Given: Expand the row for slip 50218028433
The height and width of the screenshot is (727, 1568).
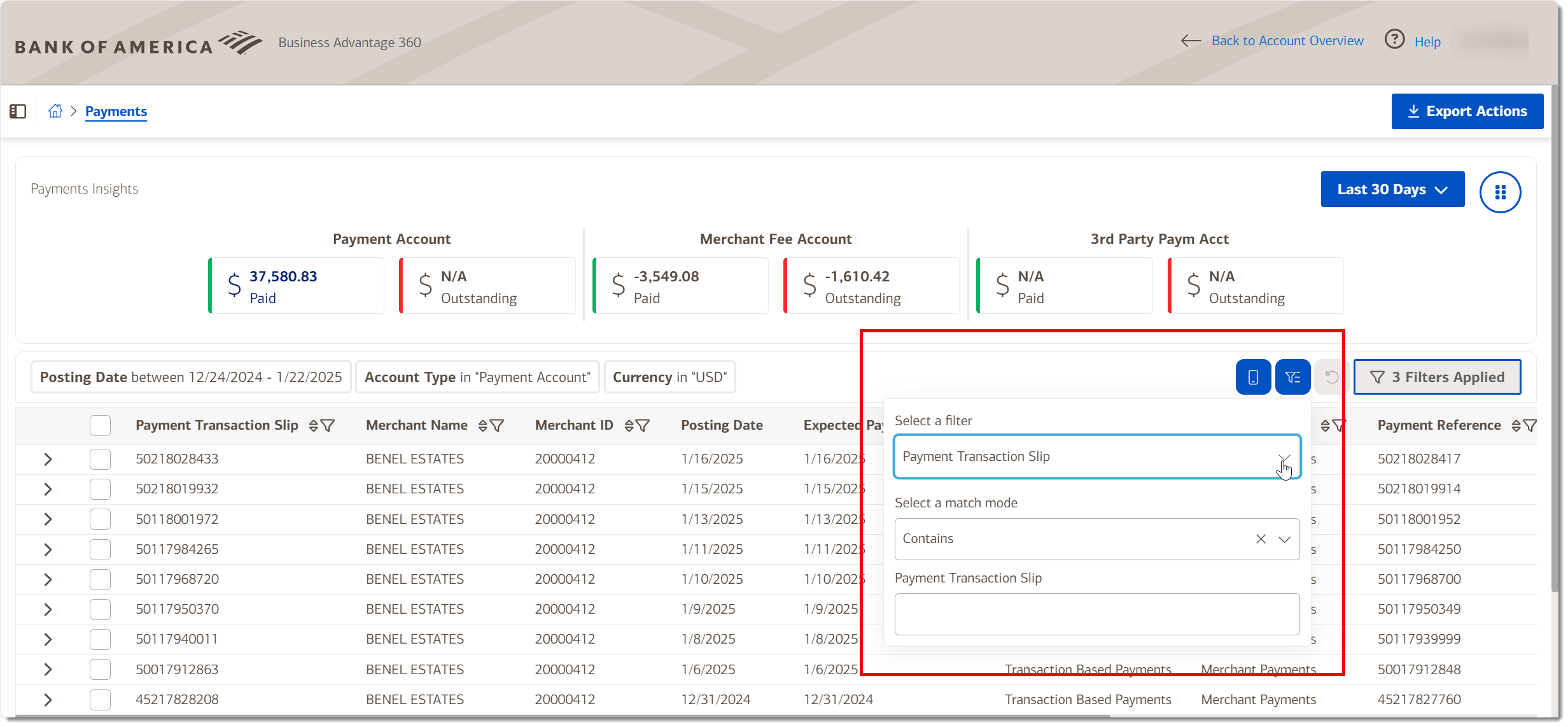Looking at the screenshot, I should tap(48, 459).
